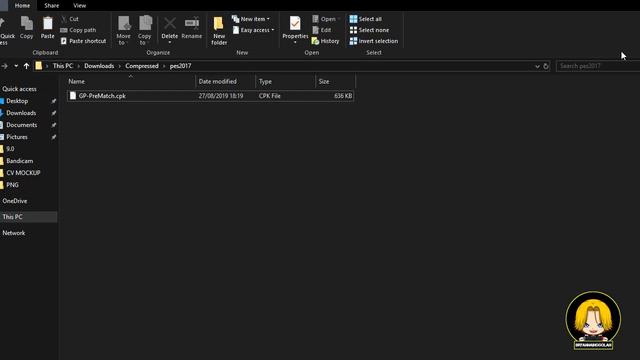Open the Easy access dropdown

(253, 30)
